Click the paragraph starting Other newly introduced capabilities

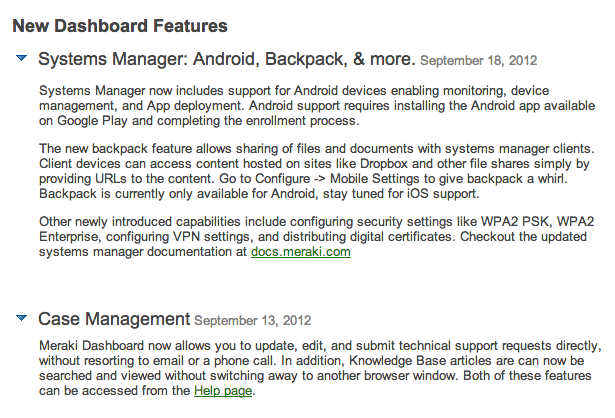[x=317, y=236]
